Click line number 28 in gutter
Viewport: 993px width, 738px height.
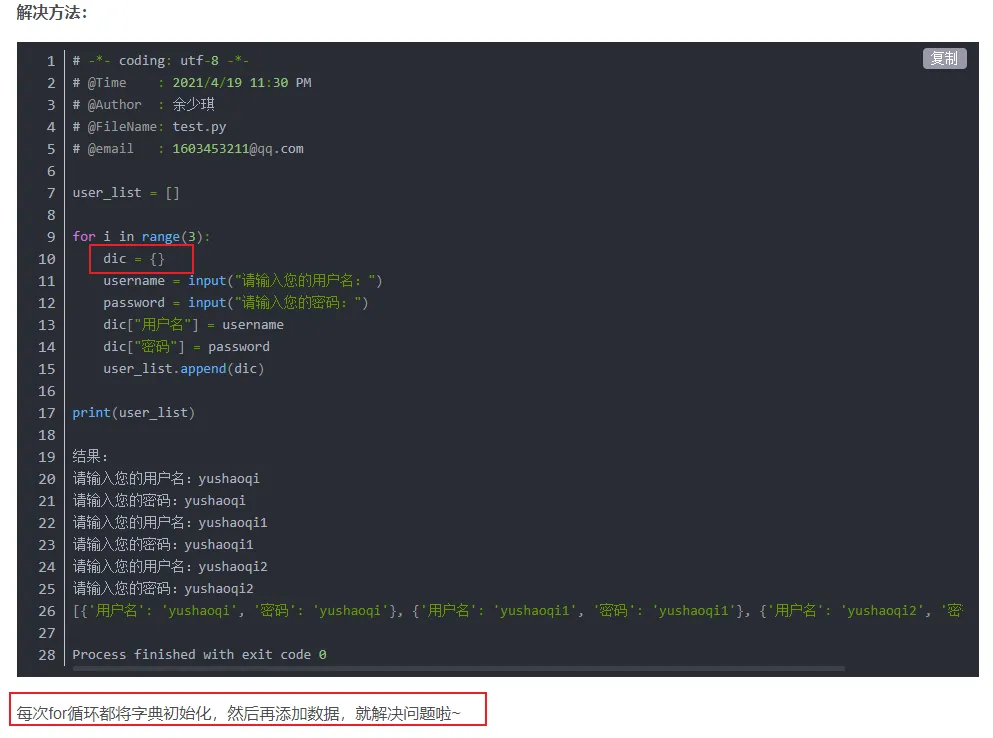(47, 654)
